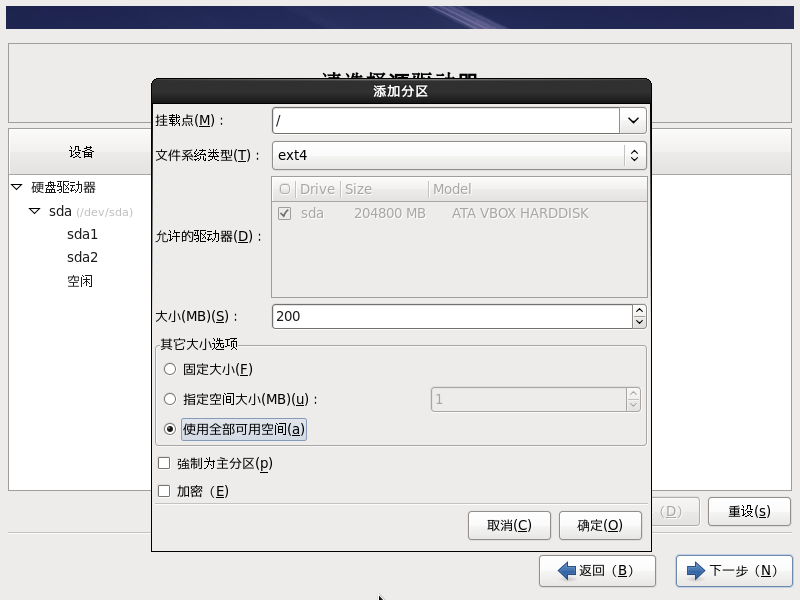The width and height of the screenshot is (800, 600).
Task: Click the 添加分区 dialog title bar
Action: click(401, 91)
